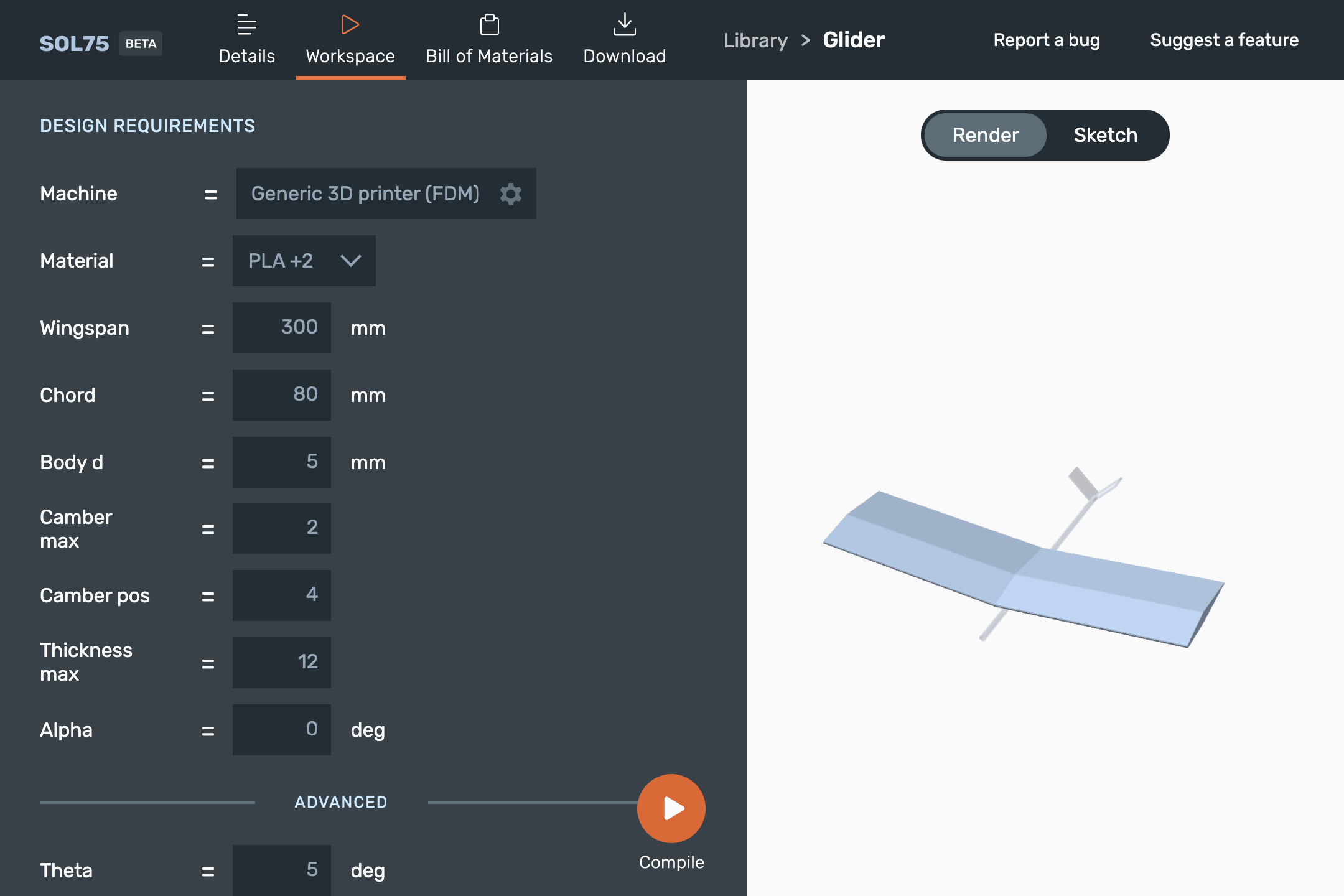Click the Chord input field
The height and width of the screenshot is (896, 1344).
(282, 395)
